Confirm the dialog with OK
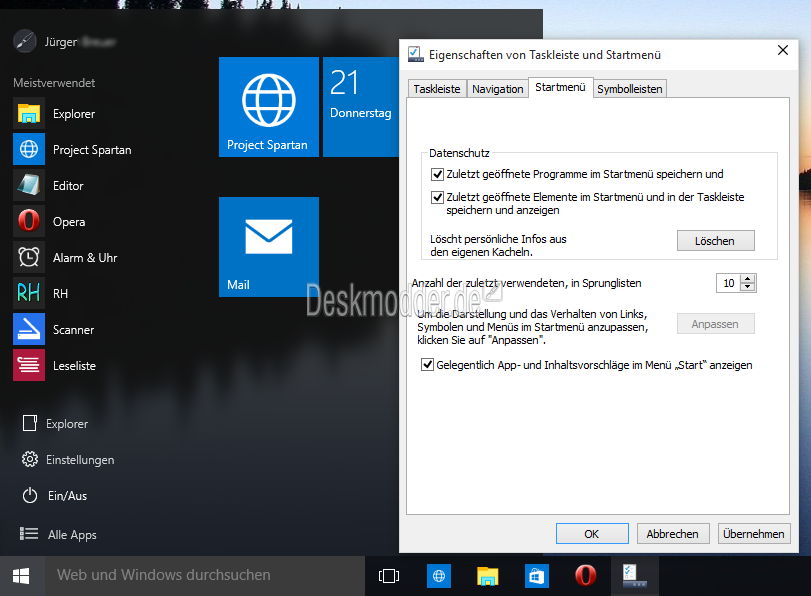 coord(592,533)
